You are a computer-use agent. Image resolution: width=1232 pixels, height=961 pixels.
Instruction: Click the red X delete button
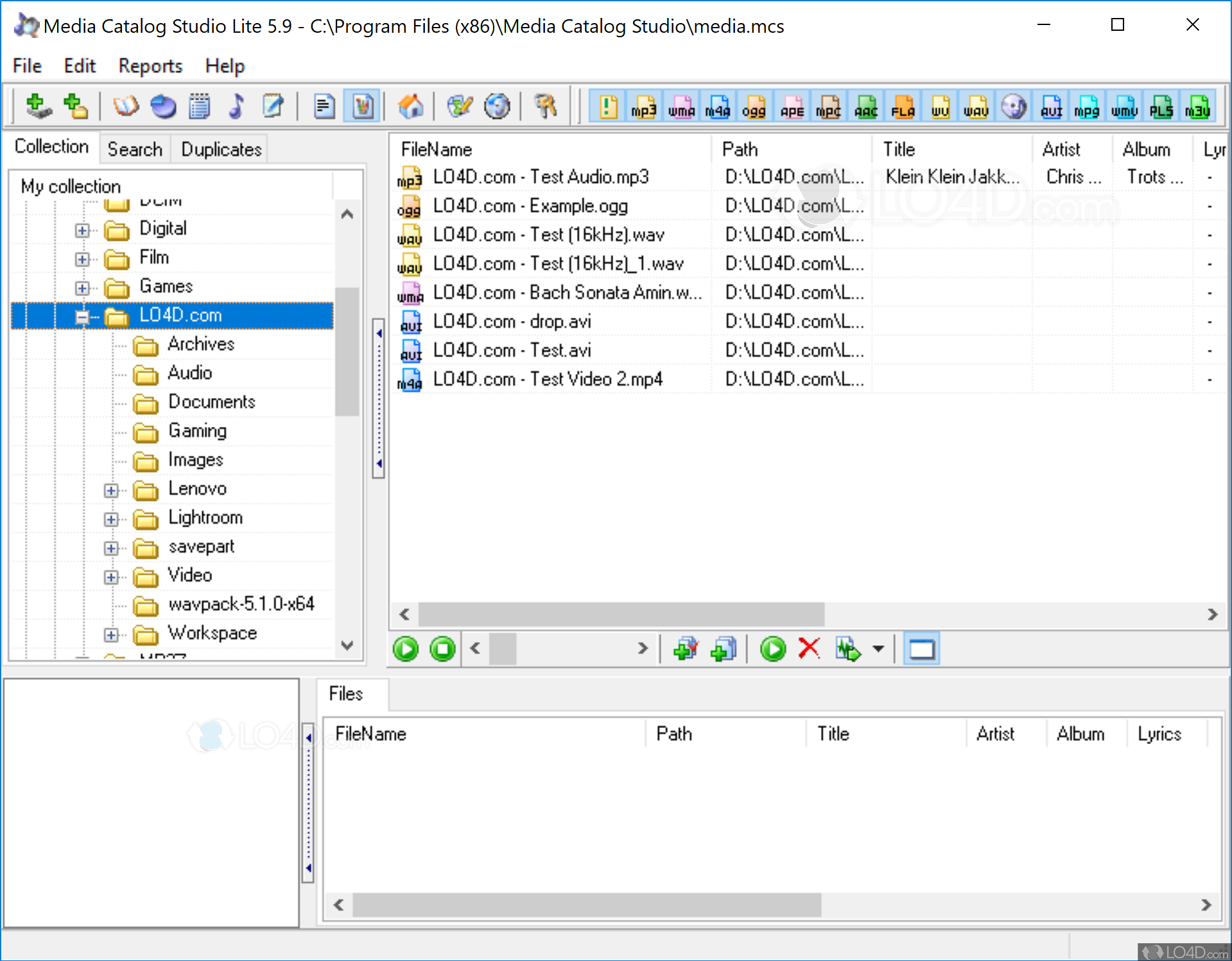pyautogui.click(x=809, y=649)
